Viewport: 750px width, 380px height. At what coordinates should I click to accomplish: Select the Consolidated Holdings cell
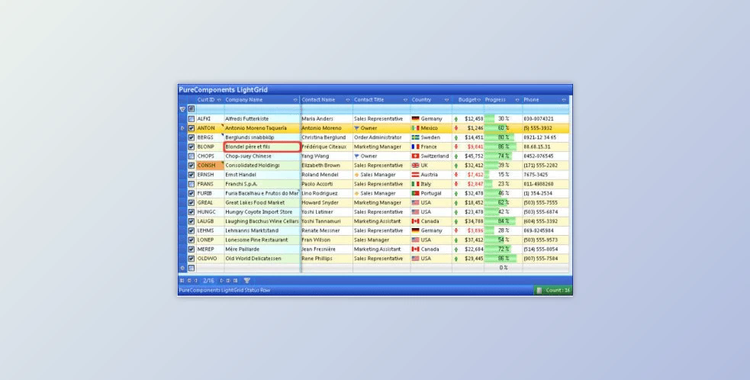tap(262, 165)
